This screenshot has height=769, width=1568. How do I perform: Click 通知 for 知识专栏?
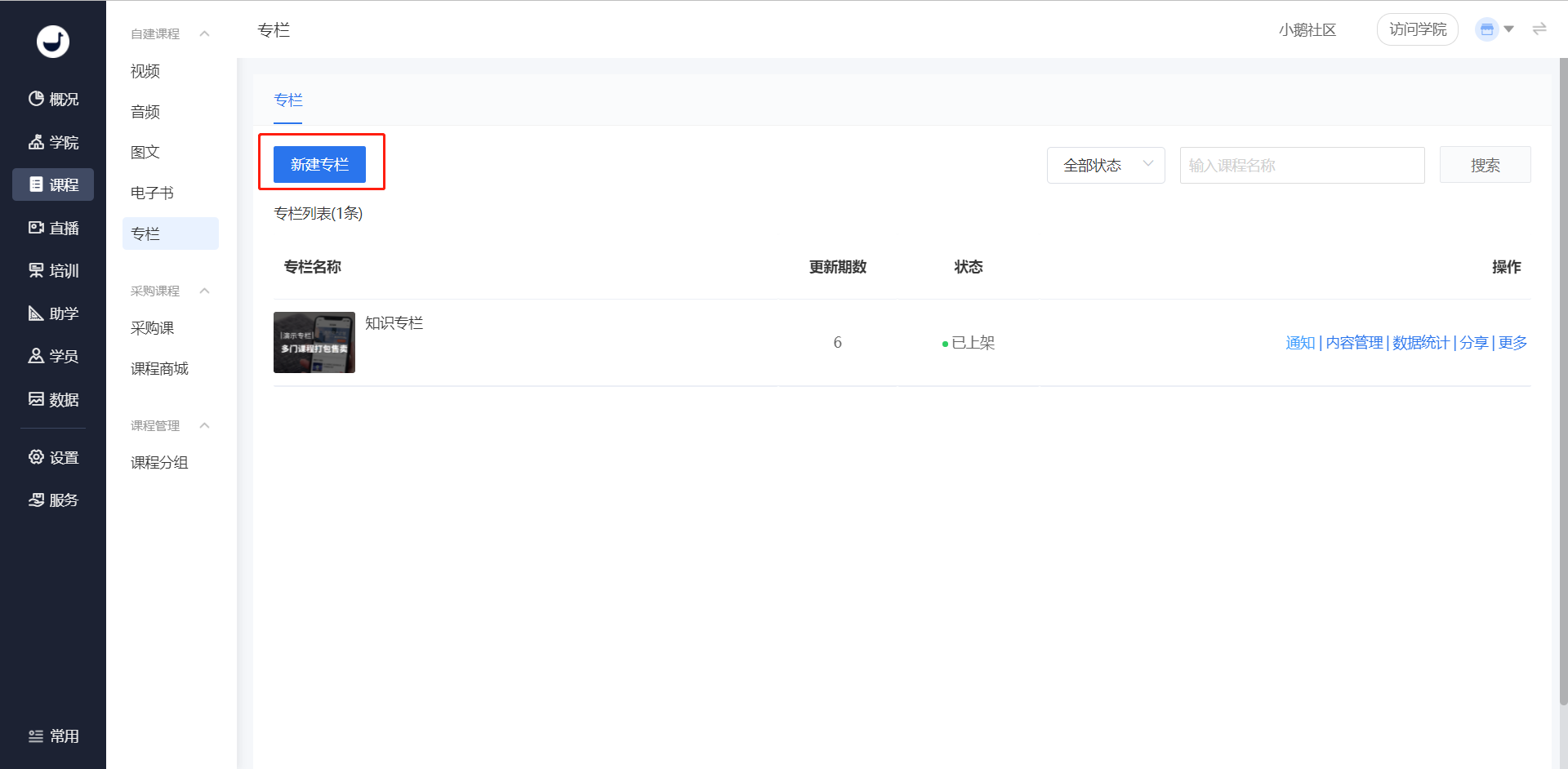point(1300,343)
